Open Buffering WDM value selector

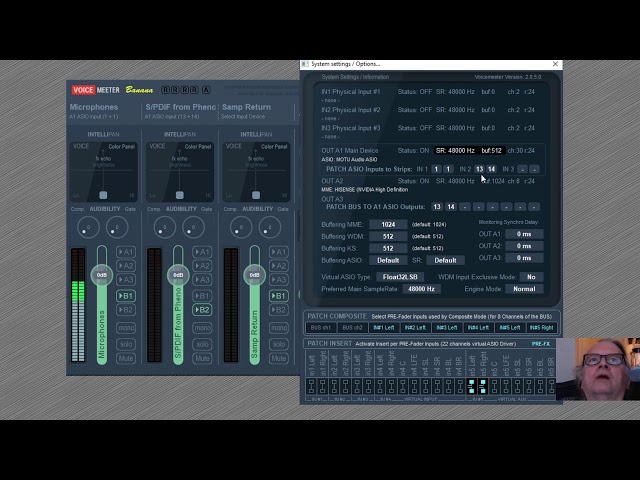[388, 236]
